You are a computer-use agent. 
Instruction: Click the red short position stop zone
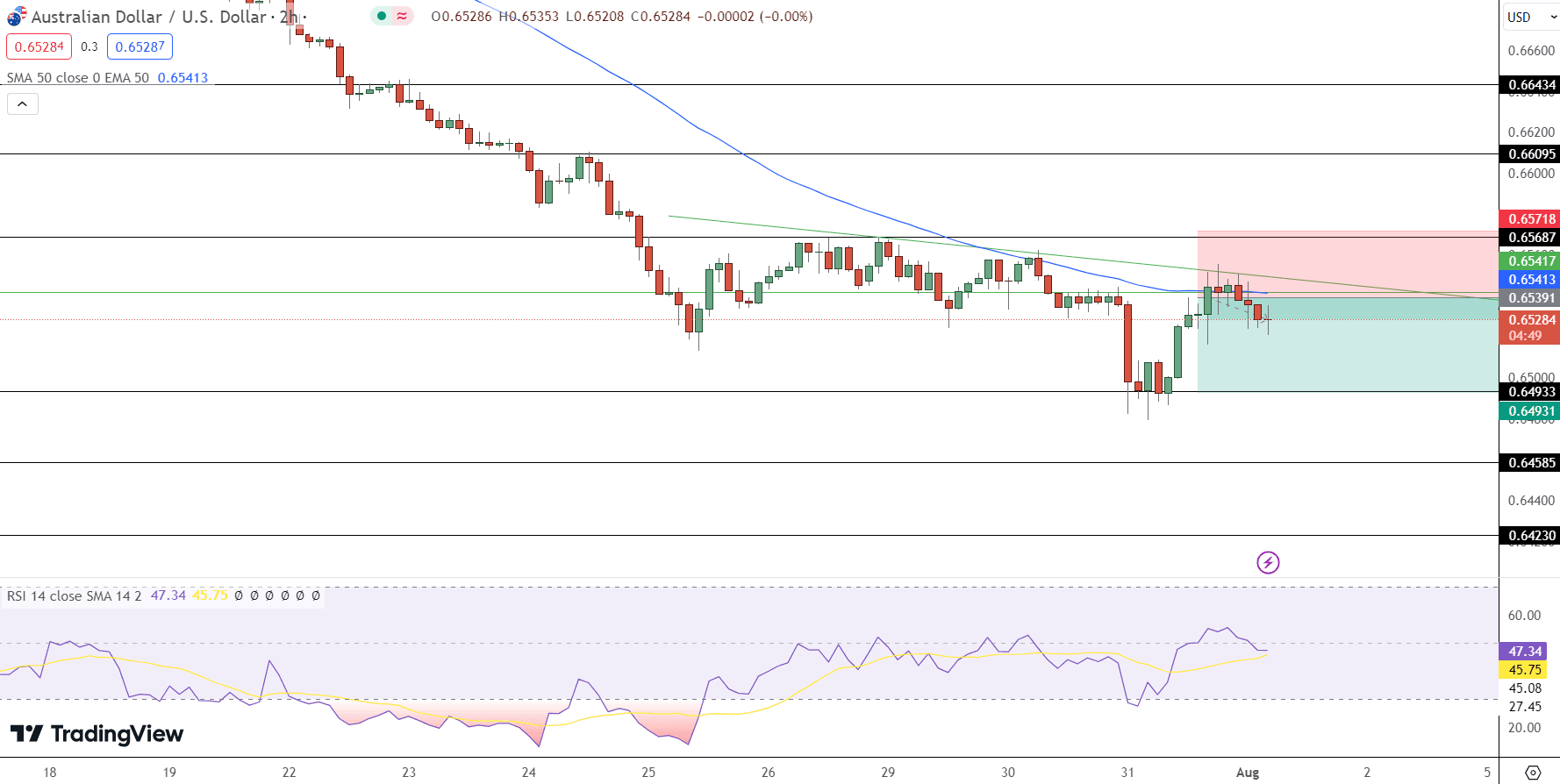coord(1348,264)
